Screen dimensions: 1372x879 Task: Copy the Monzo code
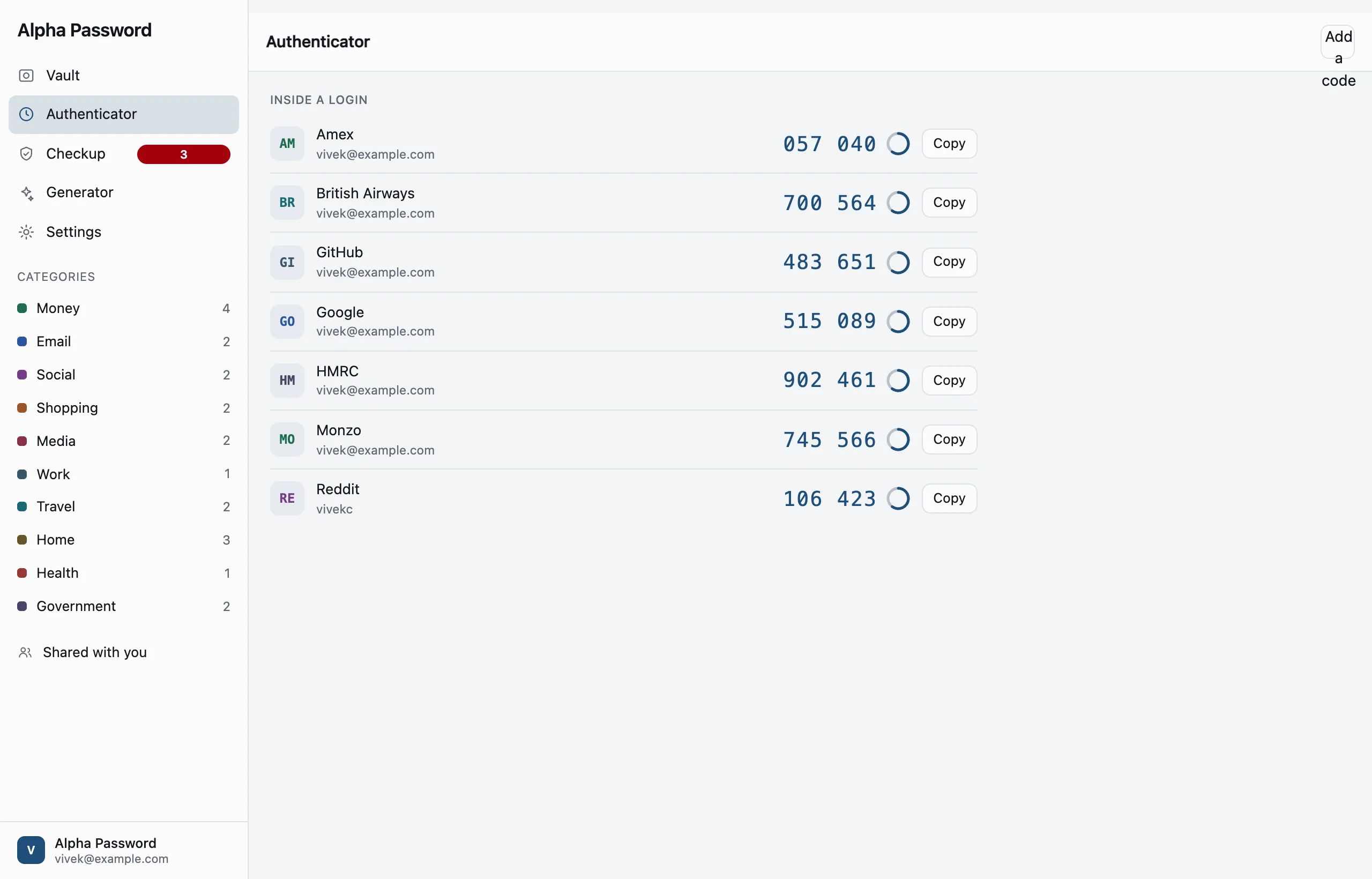pos(949,439)
